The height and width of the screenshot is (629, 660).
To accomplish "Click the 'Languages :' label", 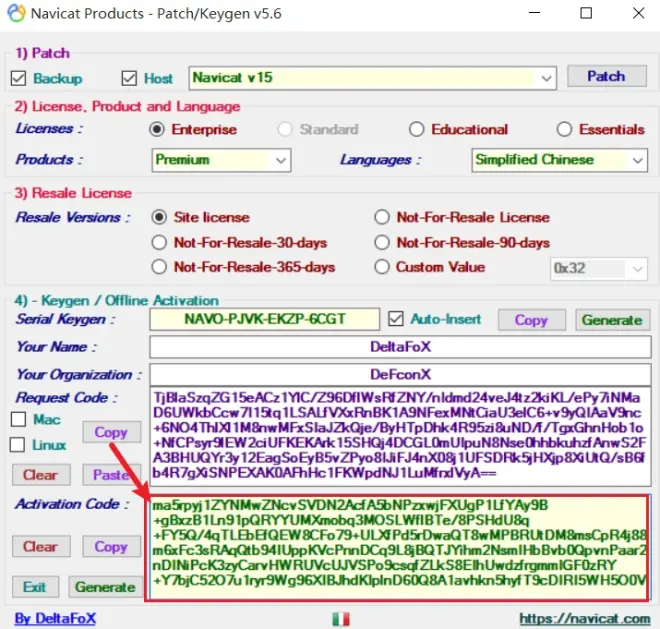I will 381,160.
